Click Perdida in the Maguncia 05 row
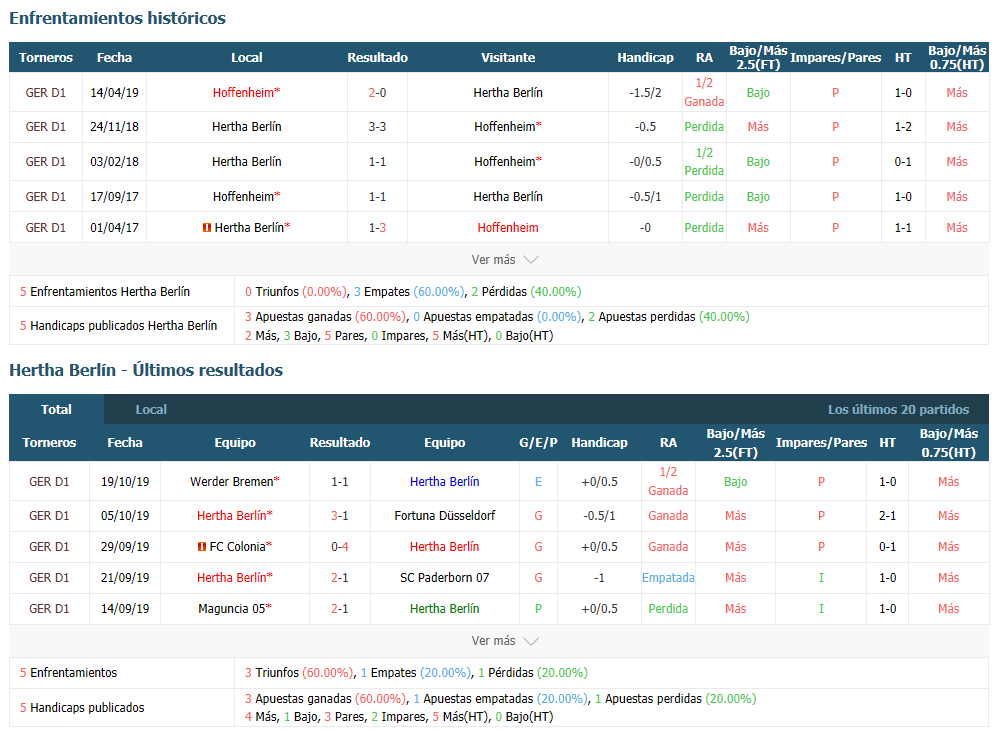 tap(668, 609)
